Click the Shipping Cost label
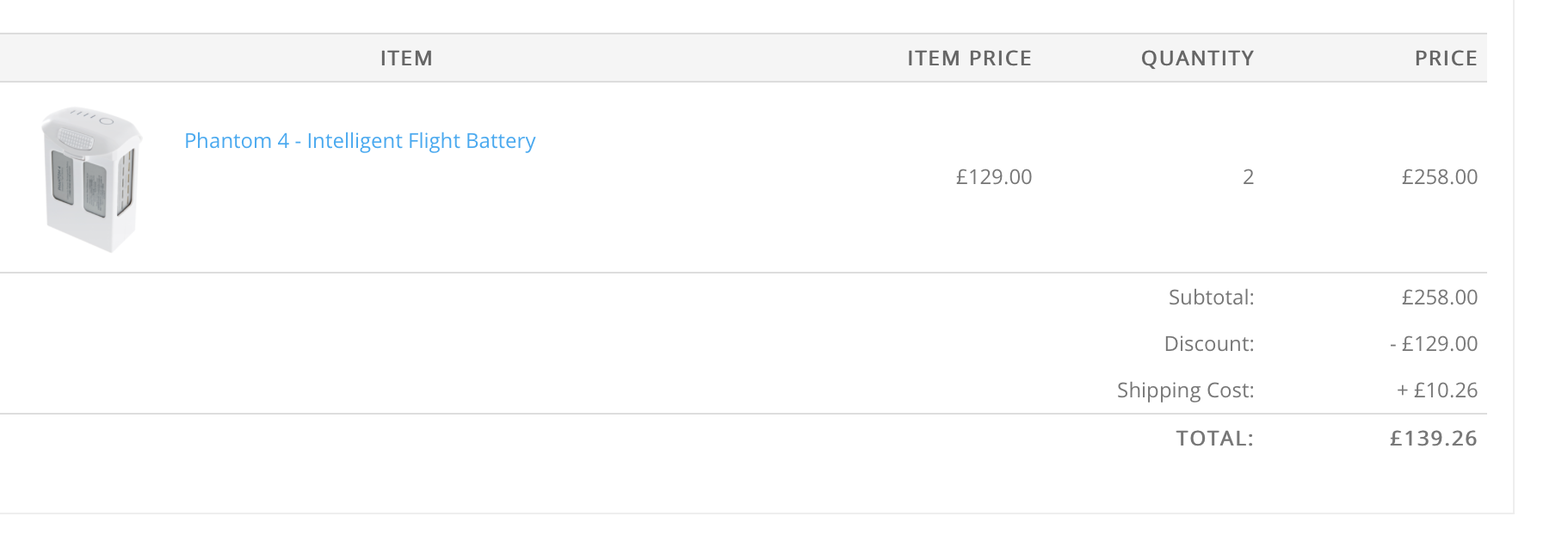Image resolution: width=1568 pixels, height=547 pixels. 1186,390
